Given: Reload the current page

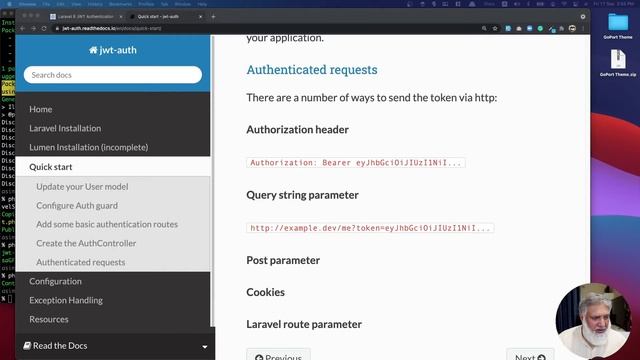Looking at the screenshot, I should tap(44, 29).
